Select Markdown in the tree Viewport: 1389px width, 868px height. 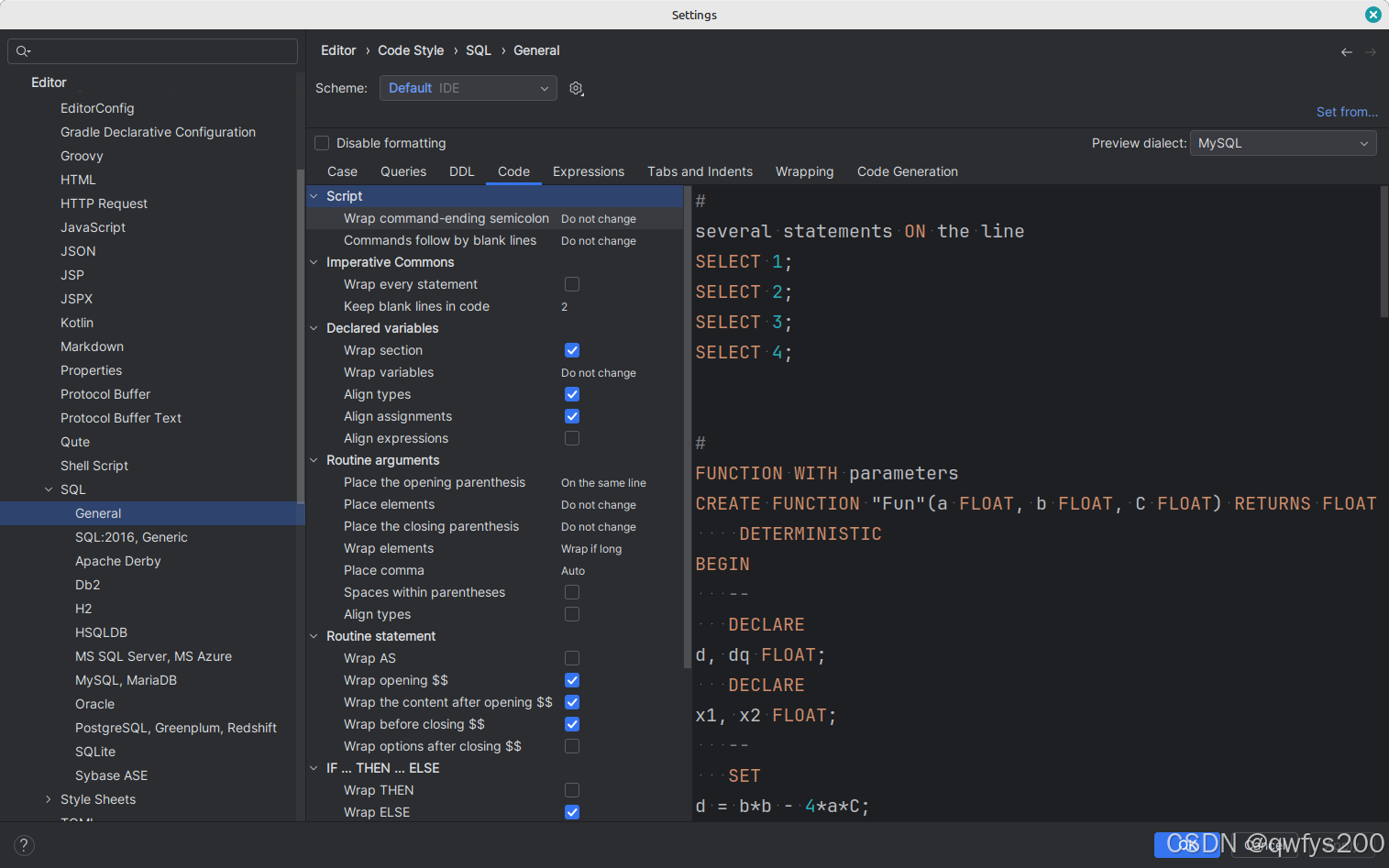coord(92,346)
